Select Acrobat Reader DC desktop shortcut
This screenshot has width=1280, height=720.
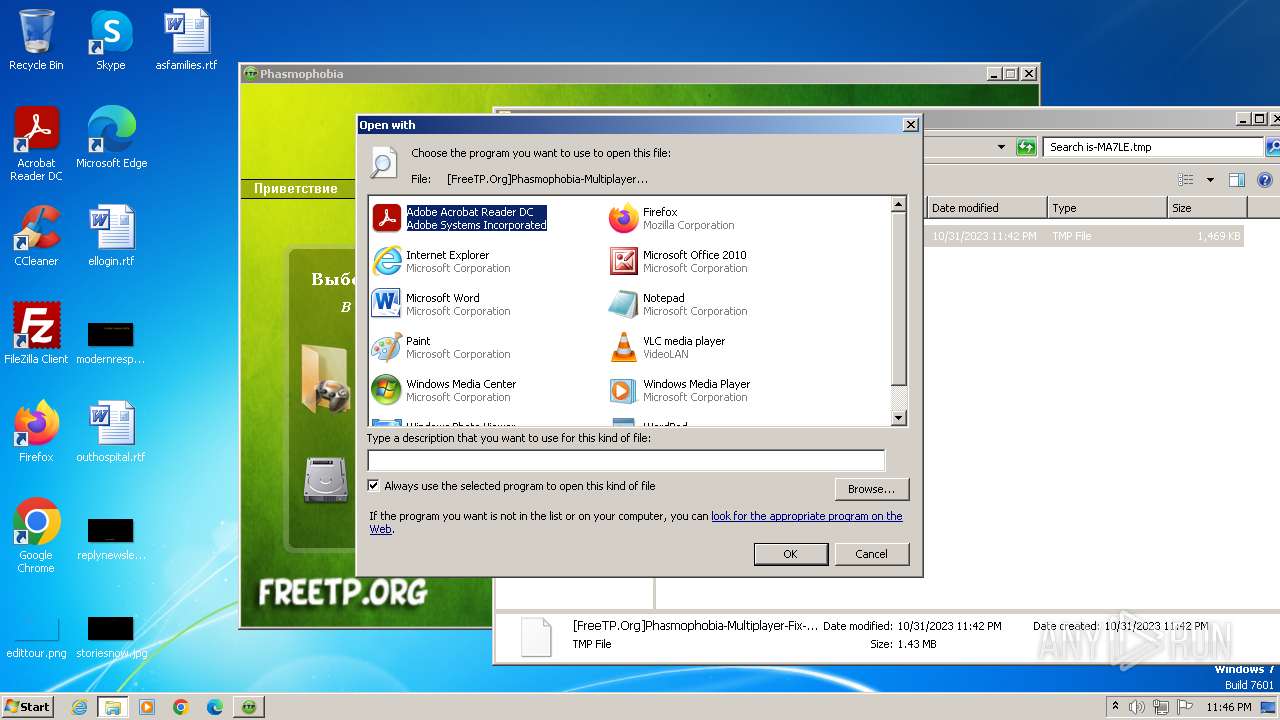(36, 143)
